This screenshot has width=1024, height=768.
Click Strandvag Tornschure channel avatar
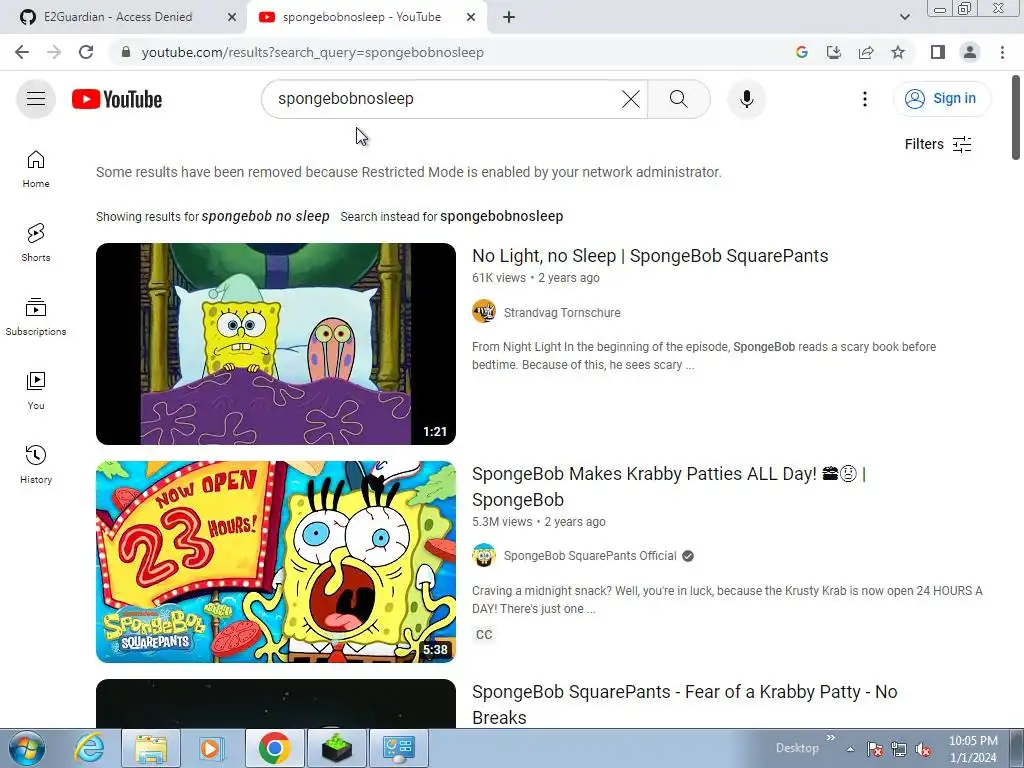484,312
